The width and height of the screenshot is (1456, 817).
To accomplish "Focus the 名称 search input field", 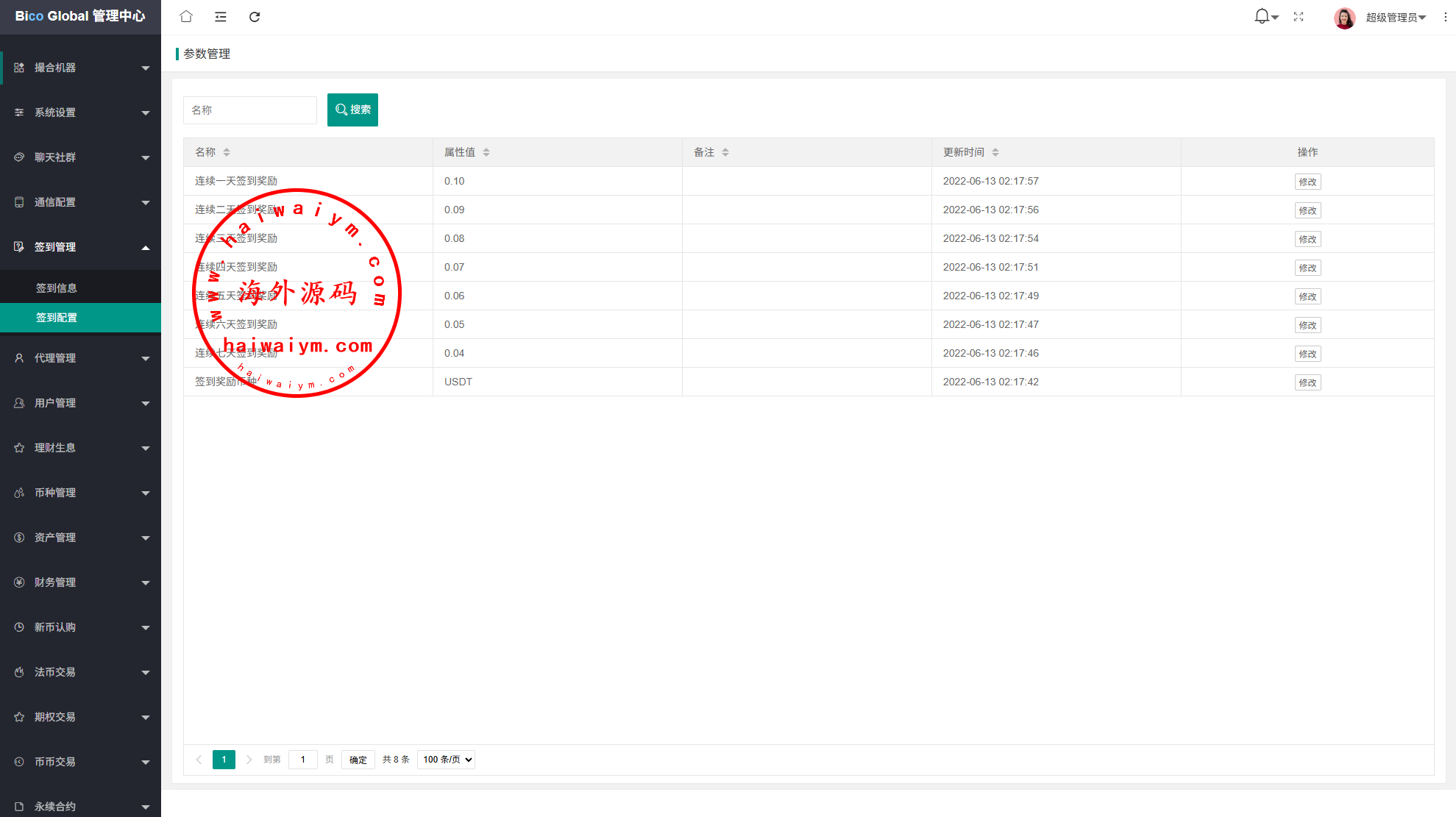I will (249, 110).
